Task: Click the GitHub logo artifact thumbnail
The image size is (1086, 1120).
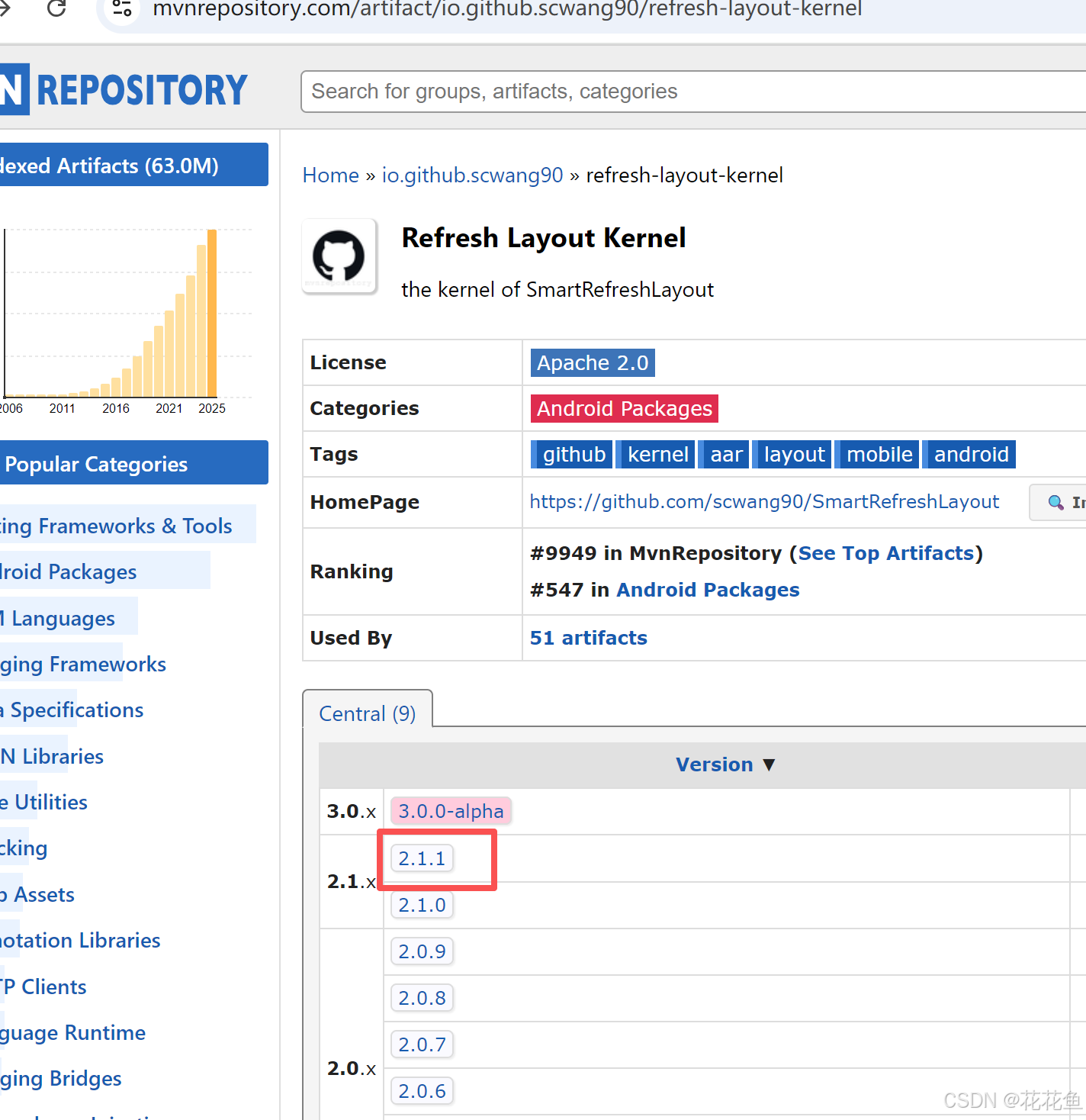Action: click(339, 256)
